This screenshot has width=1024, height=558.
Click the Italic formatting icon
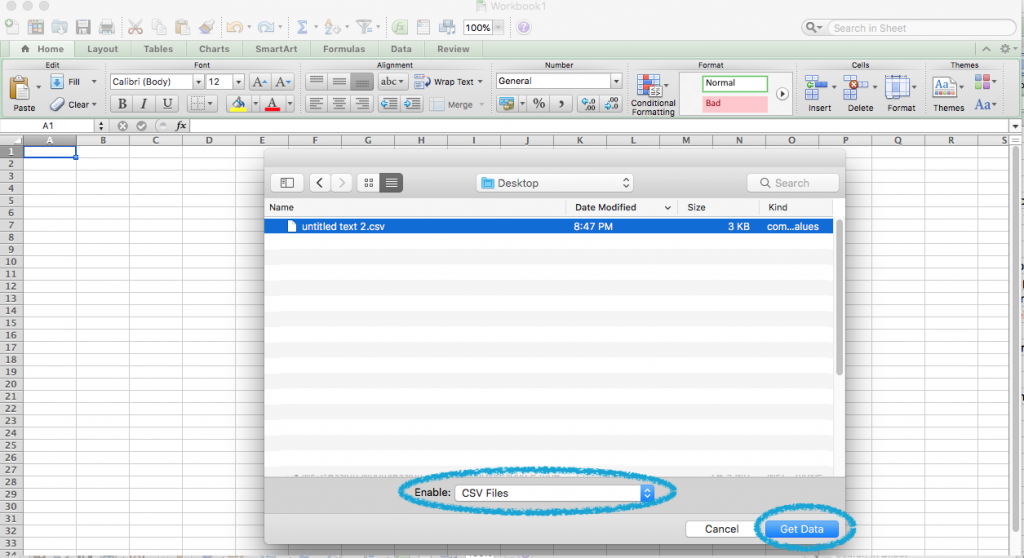[x=145, y=104]
